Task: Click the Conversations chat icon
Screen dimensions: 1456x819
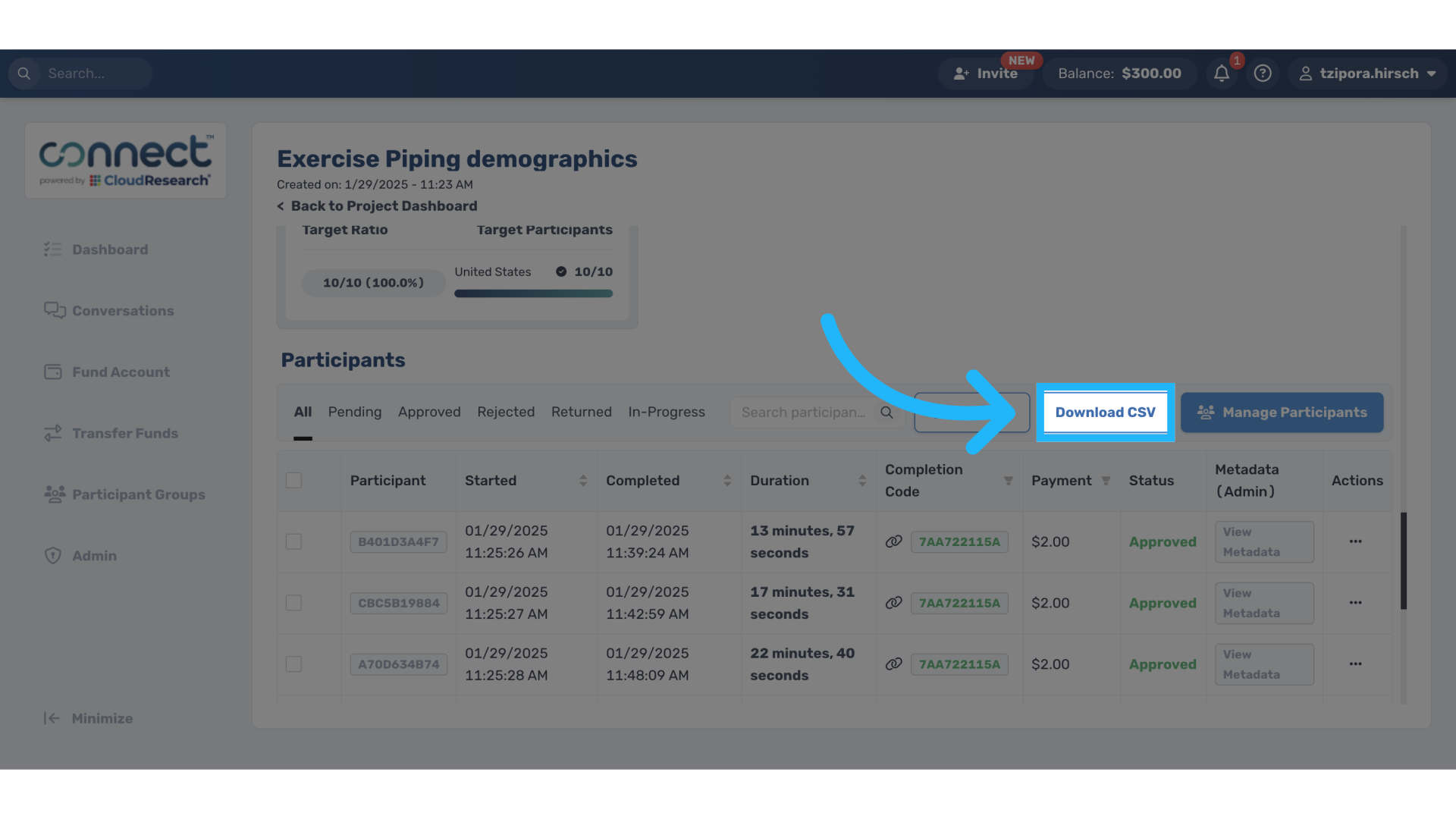Action: click(x=55, y=310)
